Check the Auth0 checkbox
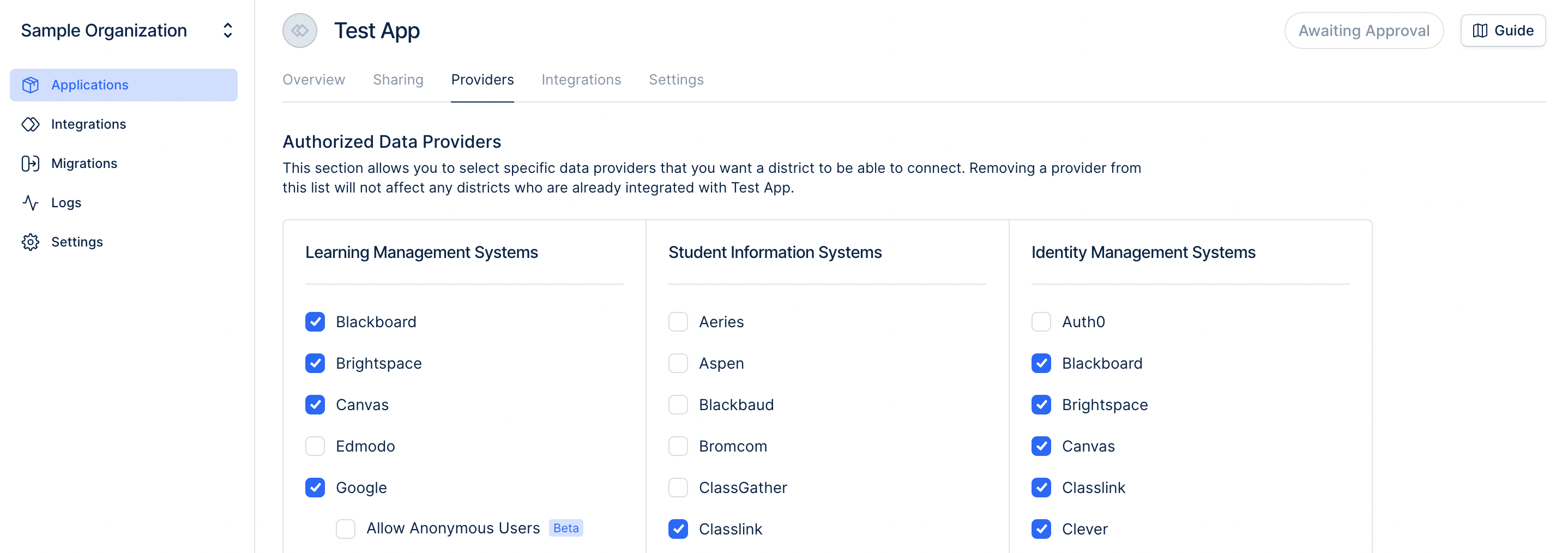The image size is (1568, 553). (x=1041, y=322)
